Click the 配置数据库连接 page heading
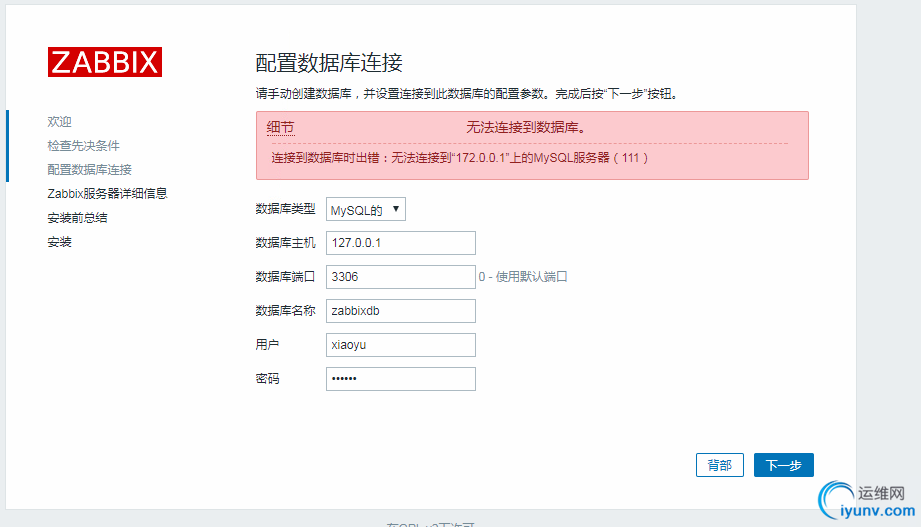Screen dimensions: 921x527 click(329, 63)
